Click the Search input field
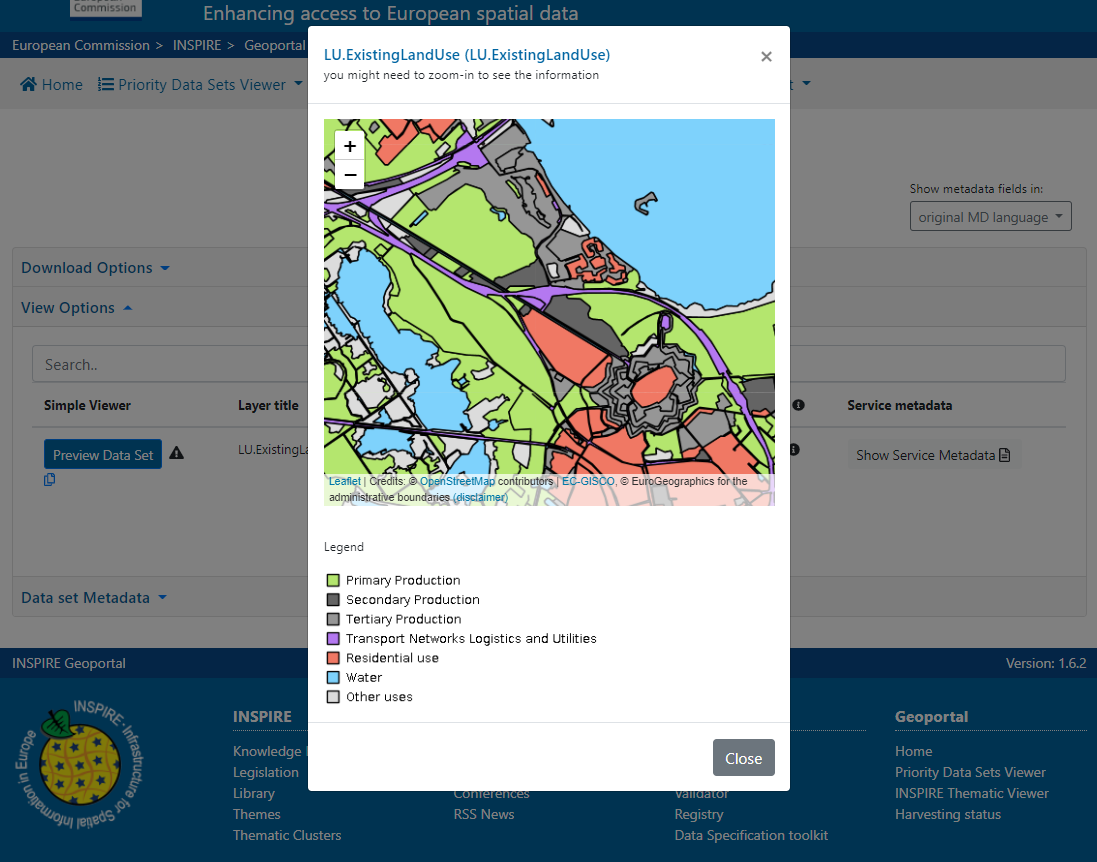The height and width of the screenshot is (862, 1097). [x=548, y=364]
